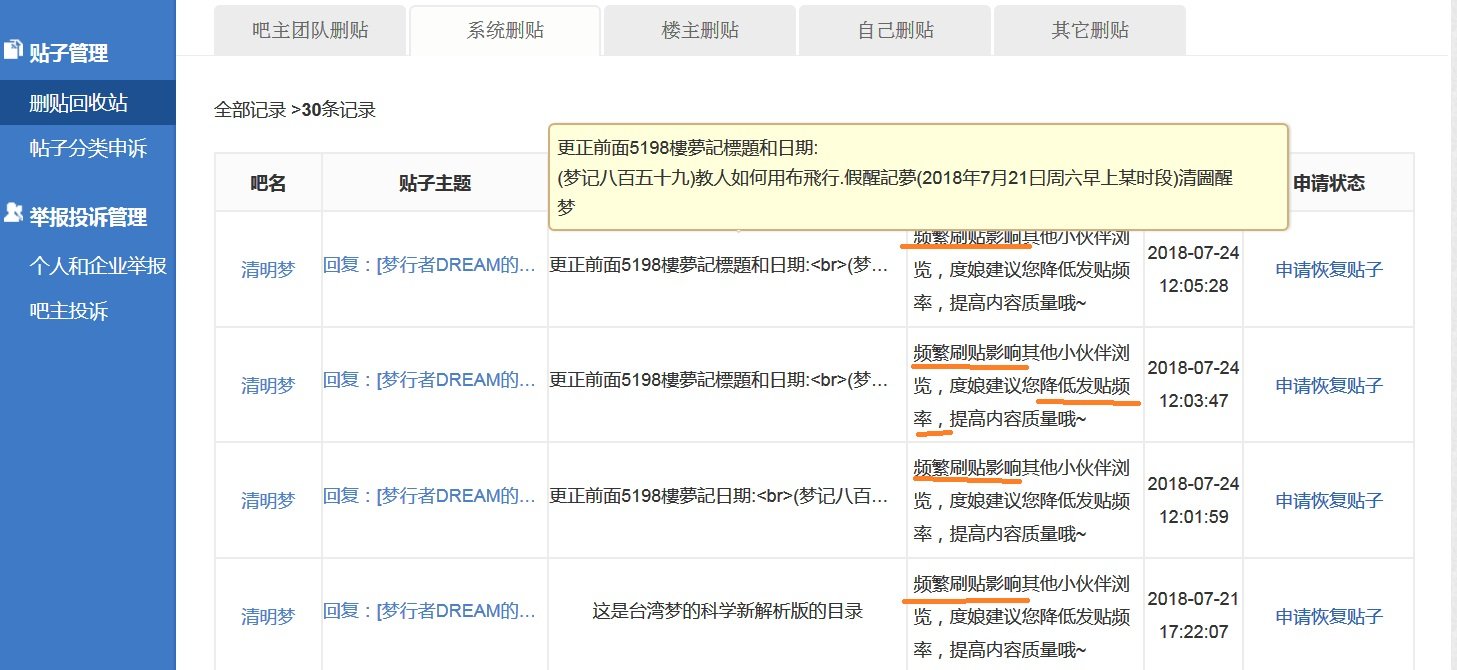The width and height of the screenshot is (1457, 670).
Task: Click the 举报投诉管理 person icon in sidebar
Action: pyautogui.click(x=13, y=213)
